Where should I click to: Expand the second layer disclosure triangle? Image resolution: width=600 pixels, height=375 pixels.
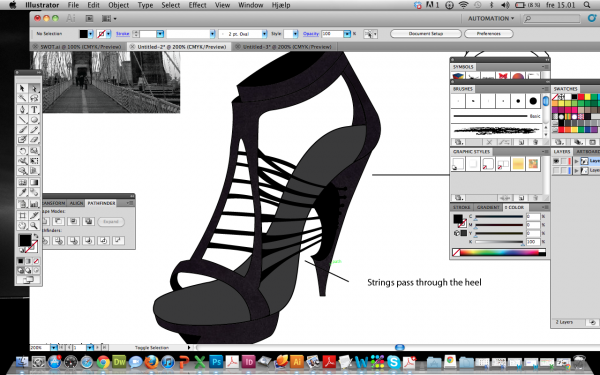point(576,170)
